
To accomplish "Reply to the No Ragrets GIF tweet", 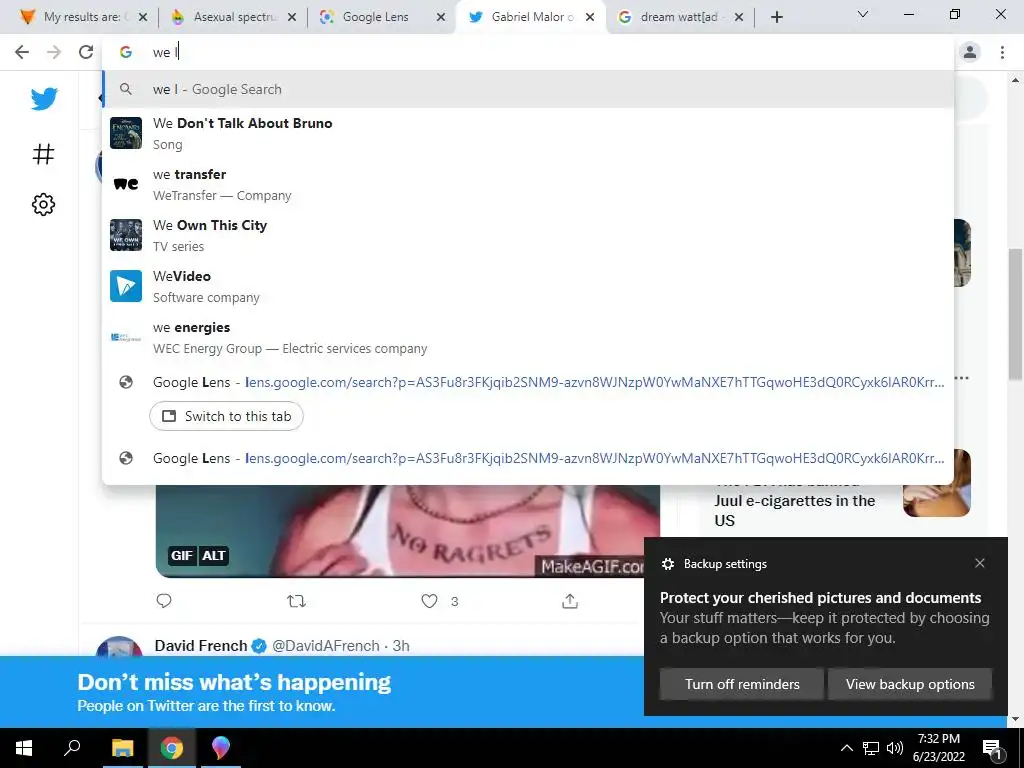I will 164,601.
